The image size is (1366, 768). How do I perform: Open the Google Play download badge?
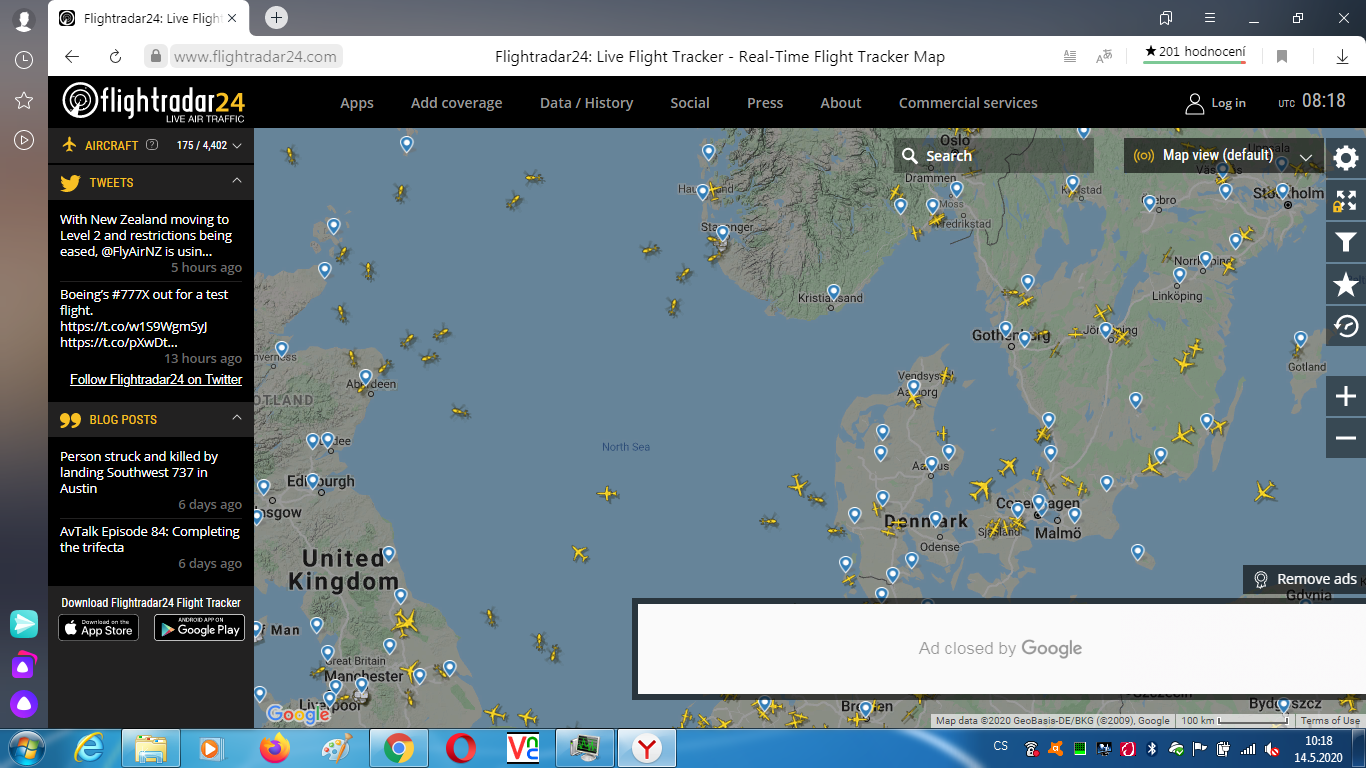coord(199,627)
